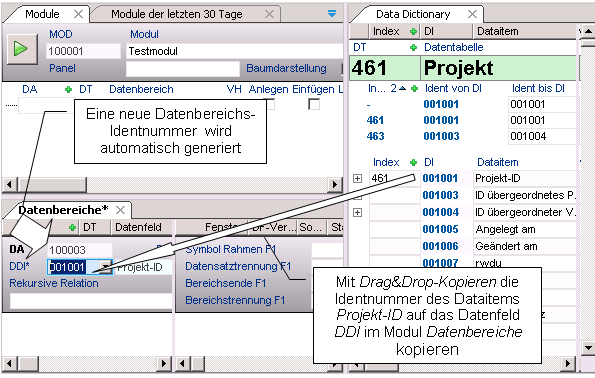This screenshot has width=595, height=378.
Task: Sort by the Ident von DI column header
Action: (453, 88)
